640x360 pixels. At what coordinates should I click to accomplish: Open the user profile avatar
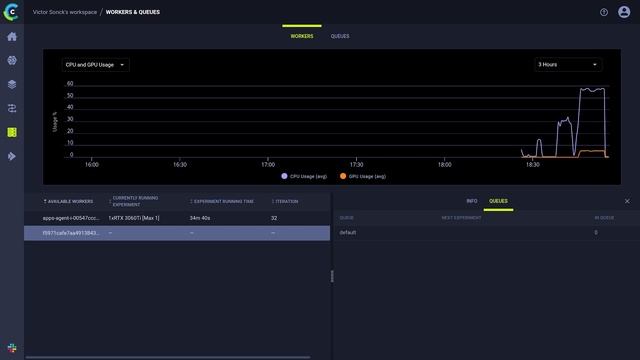624,12
